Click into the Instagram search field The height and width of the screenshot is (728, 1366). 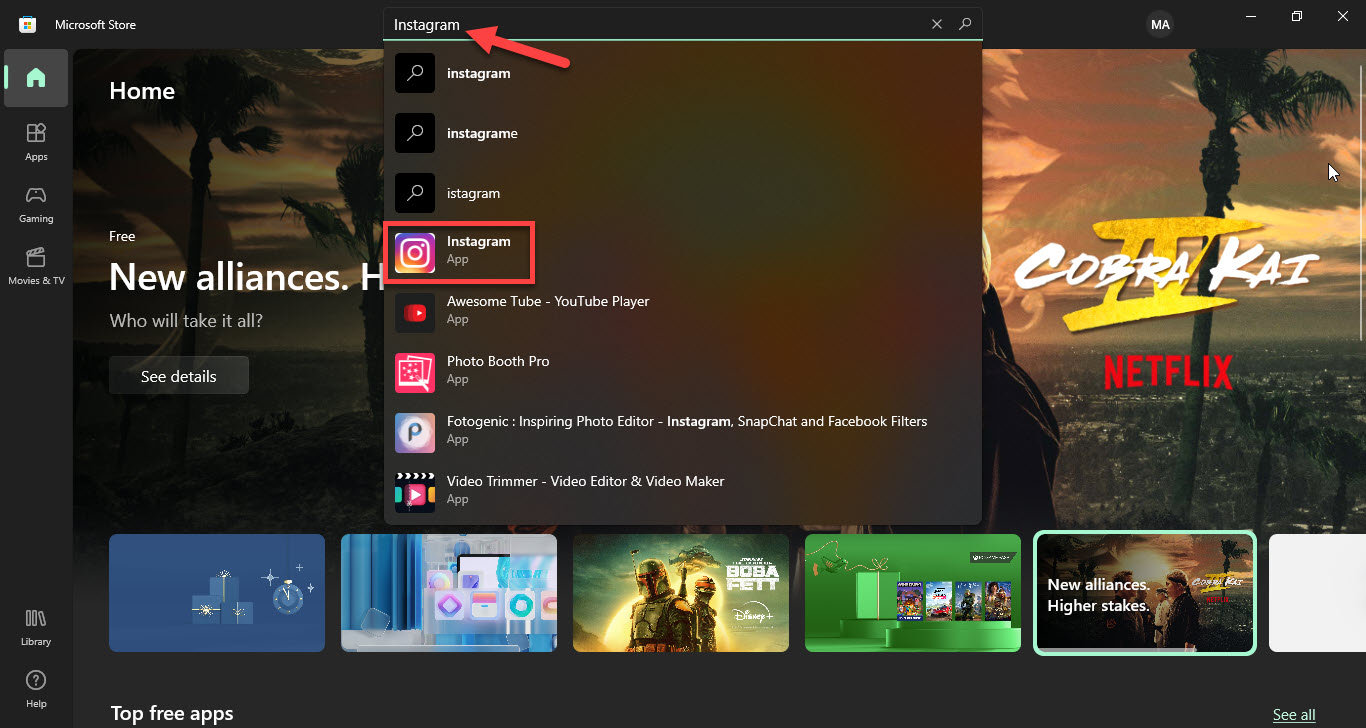coord(650,25)
